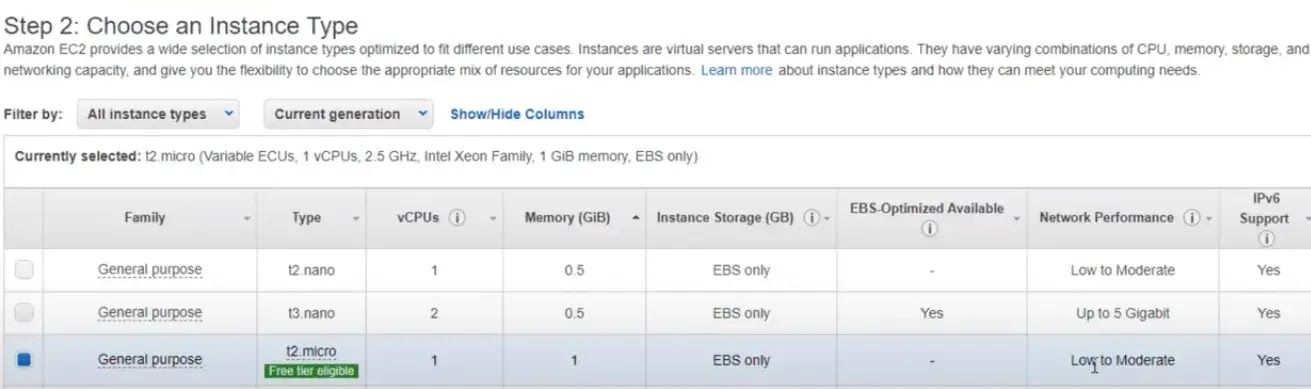
Task: Click EBS only in t3.nano row
Action: pyautogui.click(x=741, y=313)
